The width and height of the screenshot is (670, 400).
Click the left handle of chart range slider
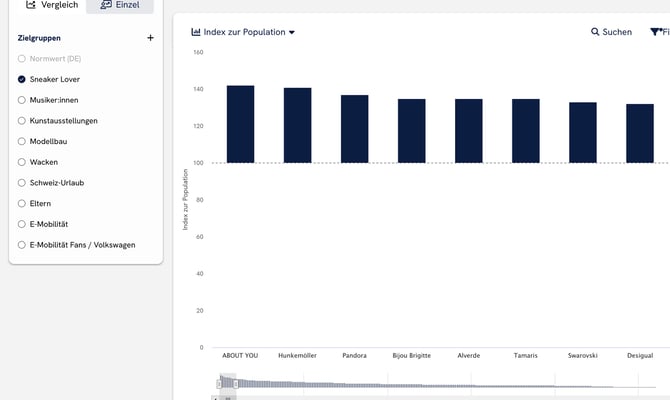pyautogui.click(x=219, y=383)
